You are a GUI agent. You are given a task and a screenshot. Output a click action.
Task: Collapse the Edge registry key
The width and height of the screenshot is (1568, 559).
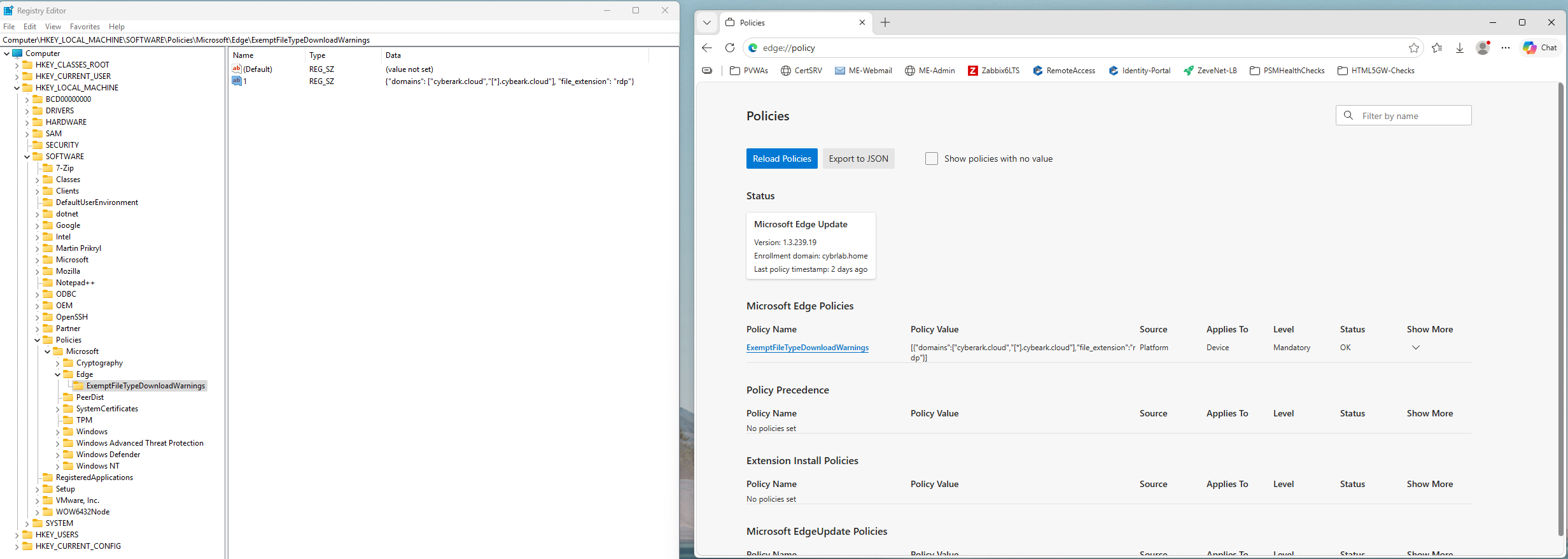(x=57, y=374)
